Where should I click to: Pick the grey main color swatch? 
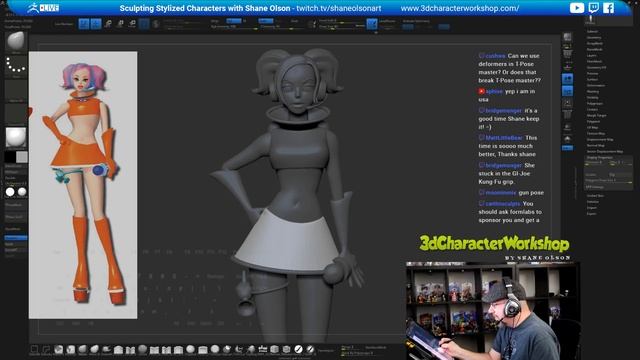coord(22,157)
